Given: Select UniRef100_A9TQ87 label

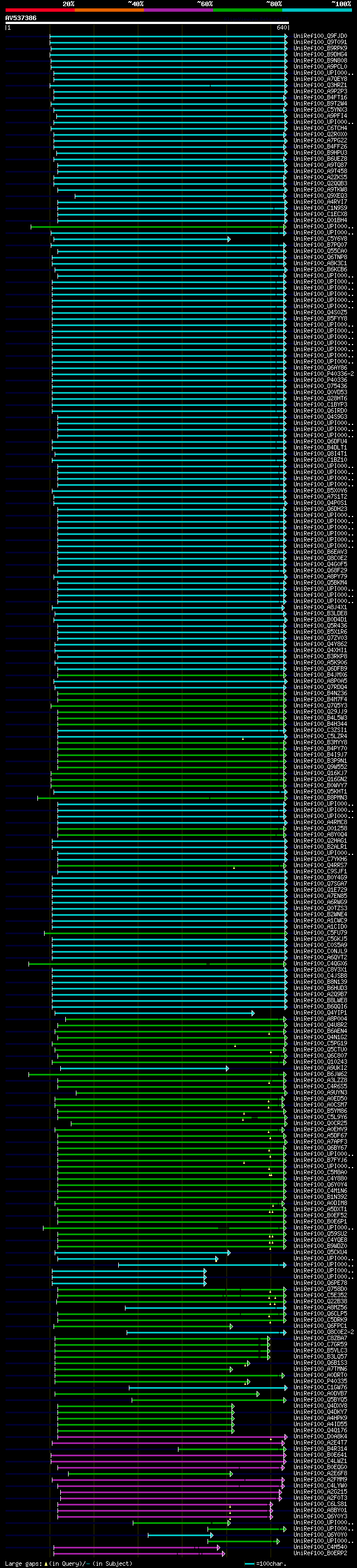Looking at the screenshot, I should [321, 165].
